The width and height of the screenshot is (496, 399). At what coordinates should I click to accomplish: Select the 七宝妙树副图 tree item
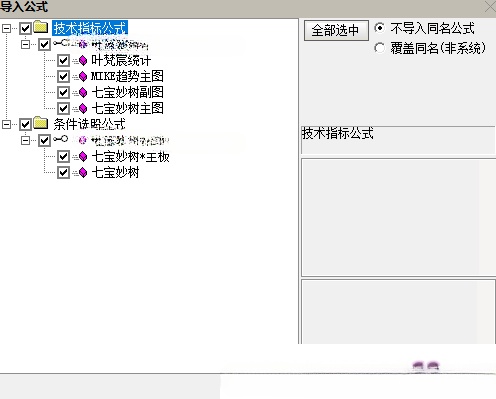(x=128, y=92)
